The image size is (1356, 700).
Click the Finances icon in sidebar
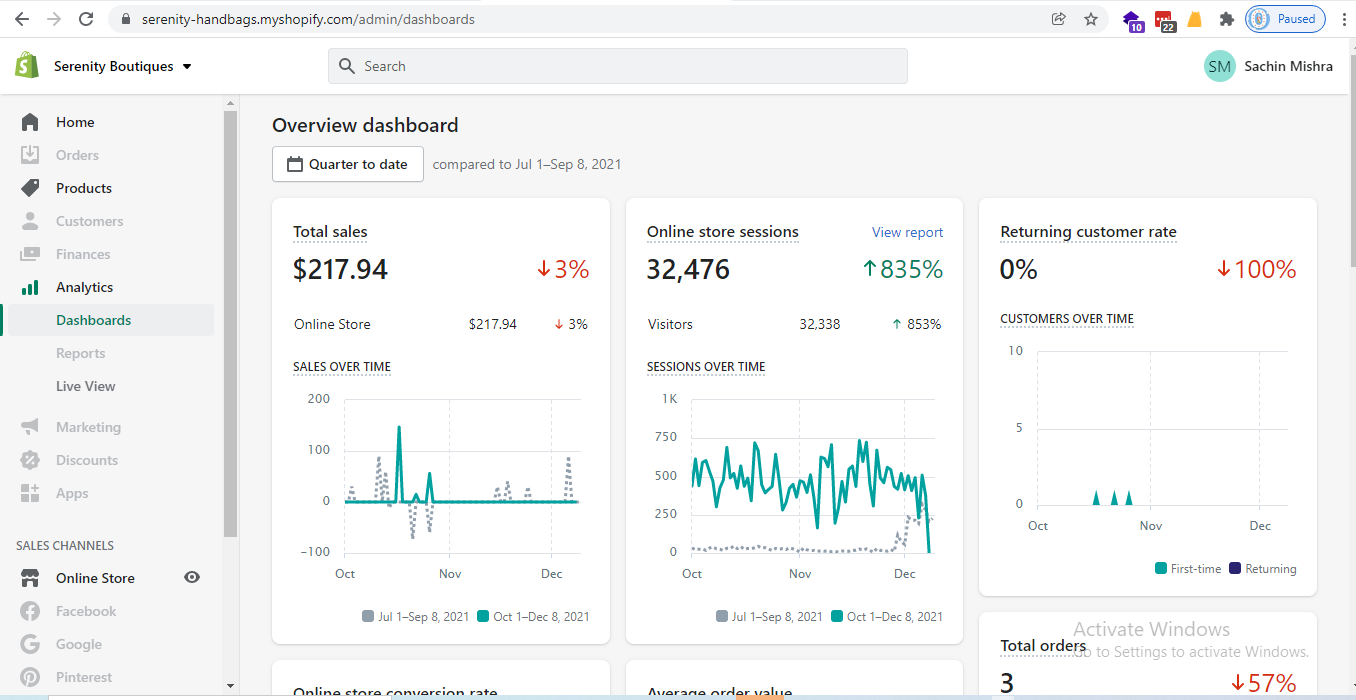pyautogui.click(x=30, y=254)
